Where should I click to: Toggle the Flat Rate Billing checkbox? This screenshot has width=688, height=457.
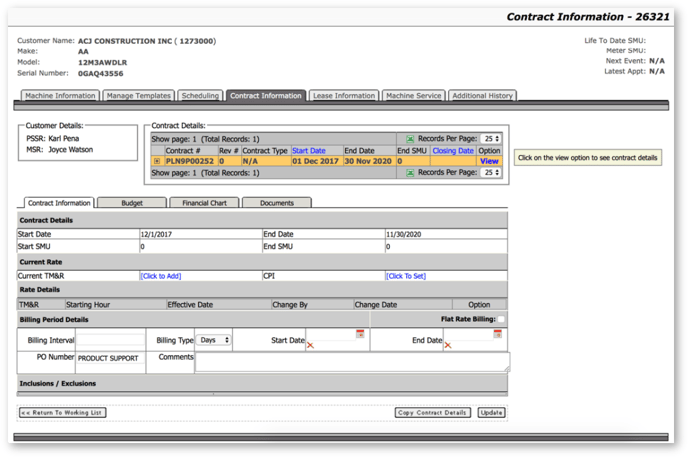pos(501,320)
